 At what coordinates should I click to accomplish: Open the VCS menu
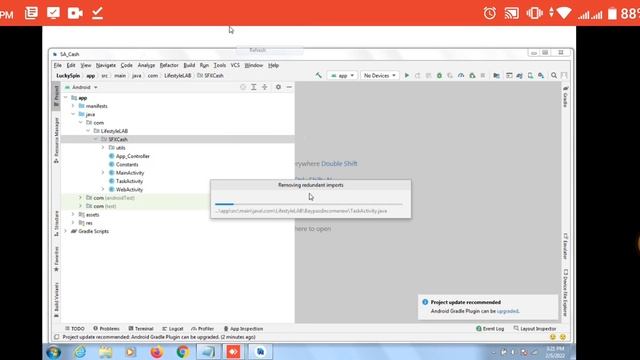point(235,65)
